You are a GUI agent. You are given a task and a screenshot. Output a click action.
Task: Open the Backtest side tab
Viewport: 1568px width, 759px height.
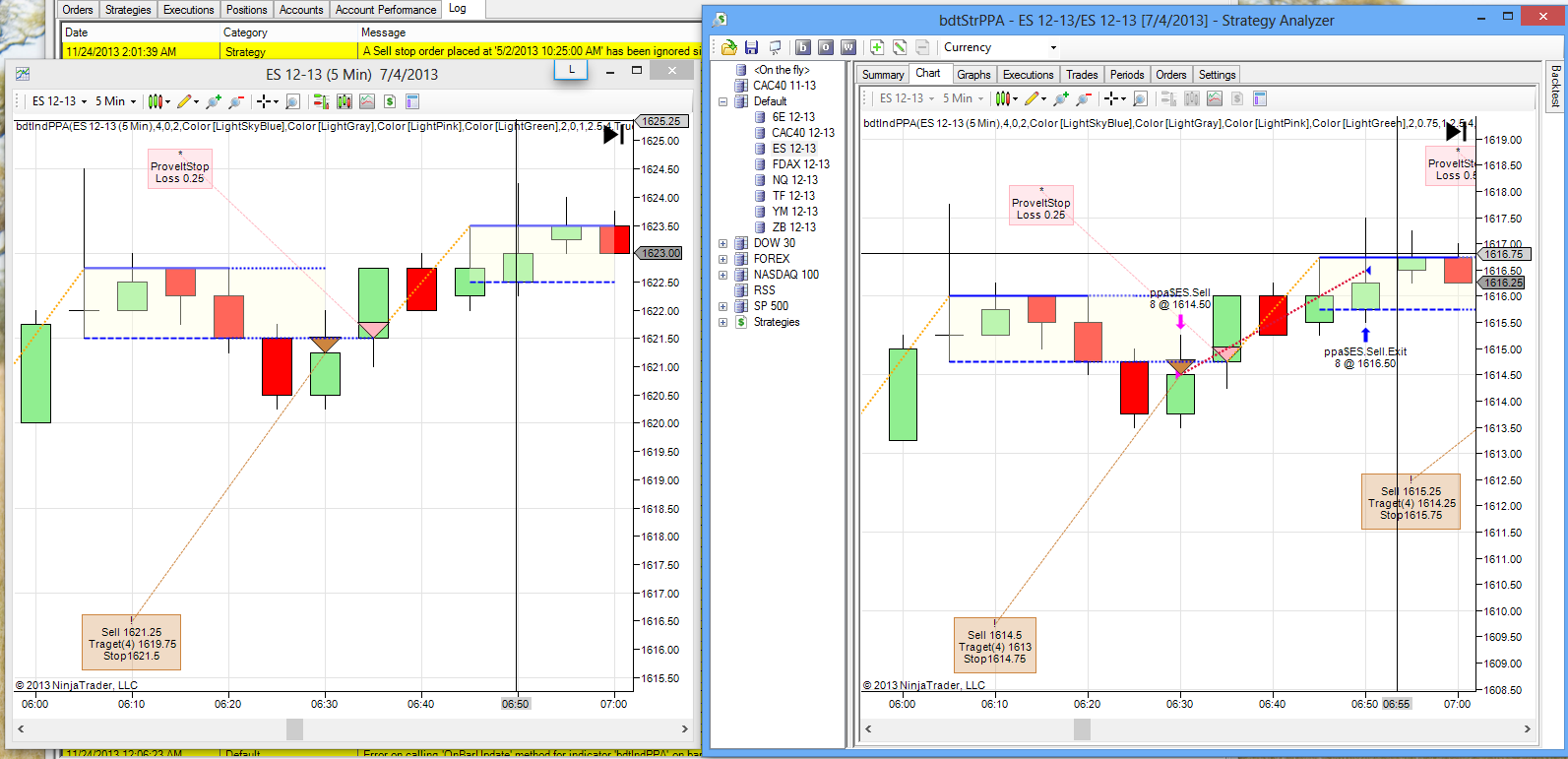coord(1555,85)
